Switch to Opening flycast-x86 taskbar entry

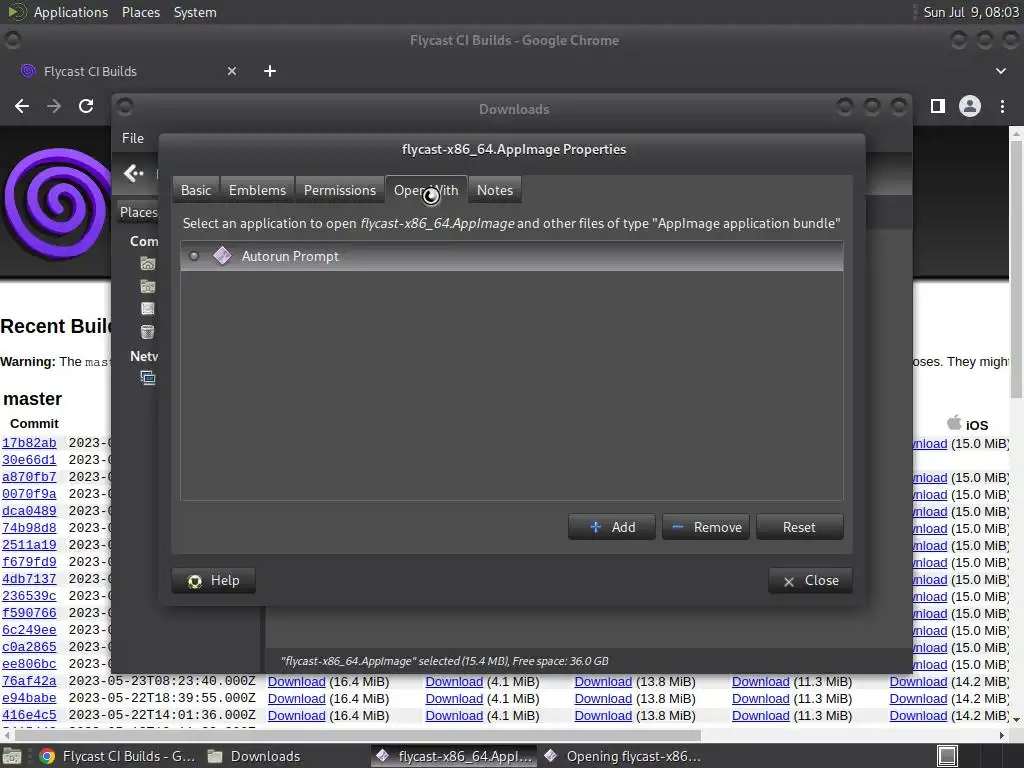(x=622, y=756)
